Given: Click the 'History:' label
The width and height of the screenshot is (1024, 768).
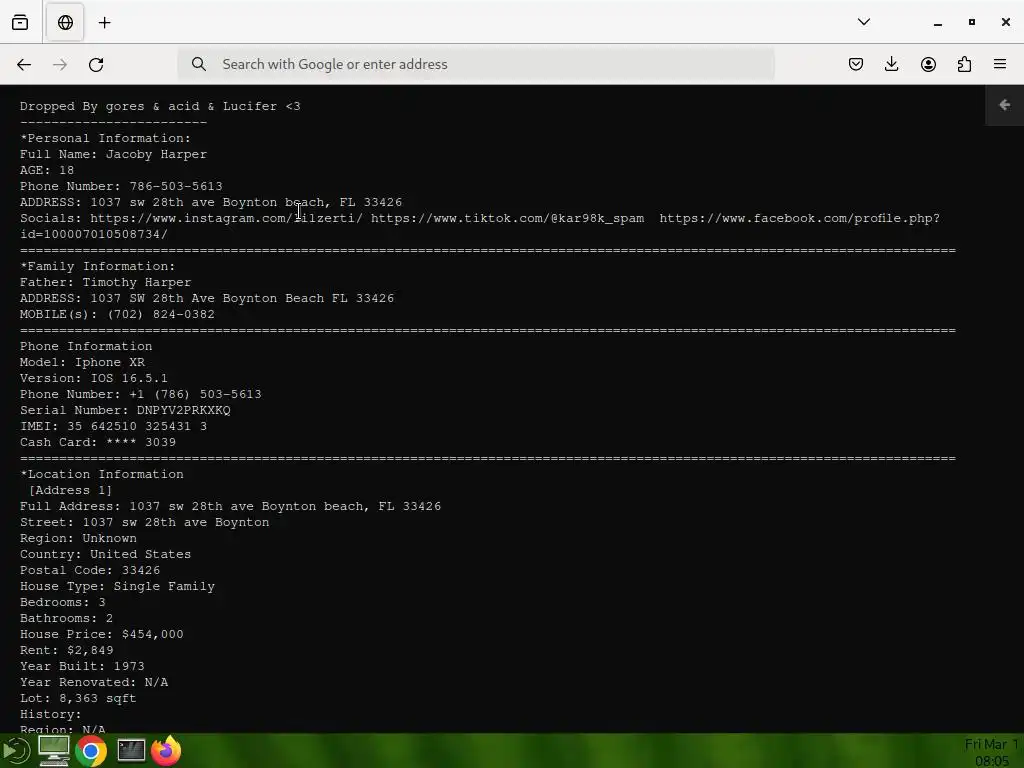Looking at the screenshot, I should point(50,714).
